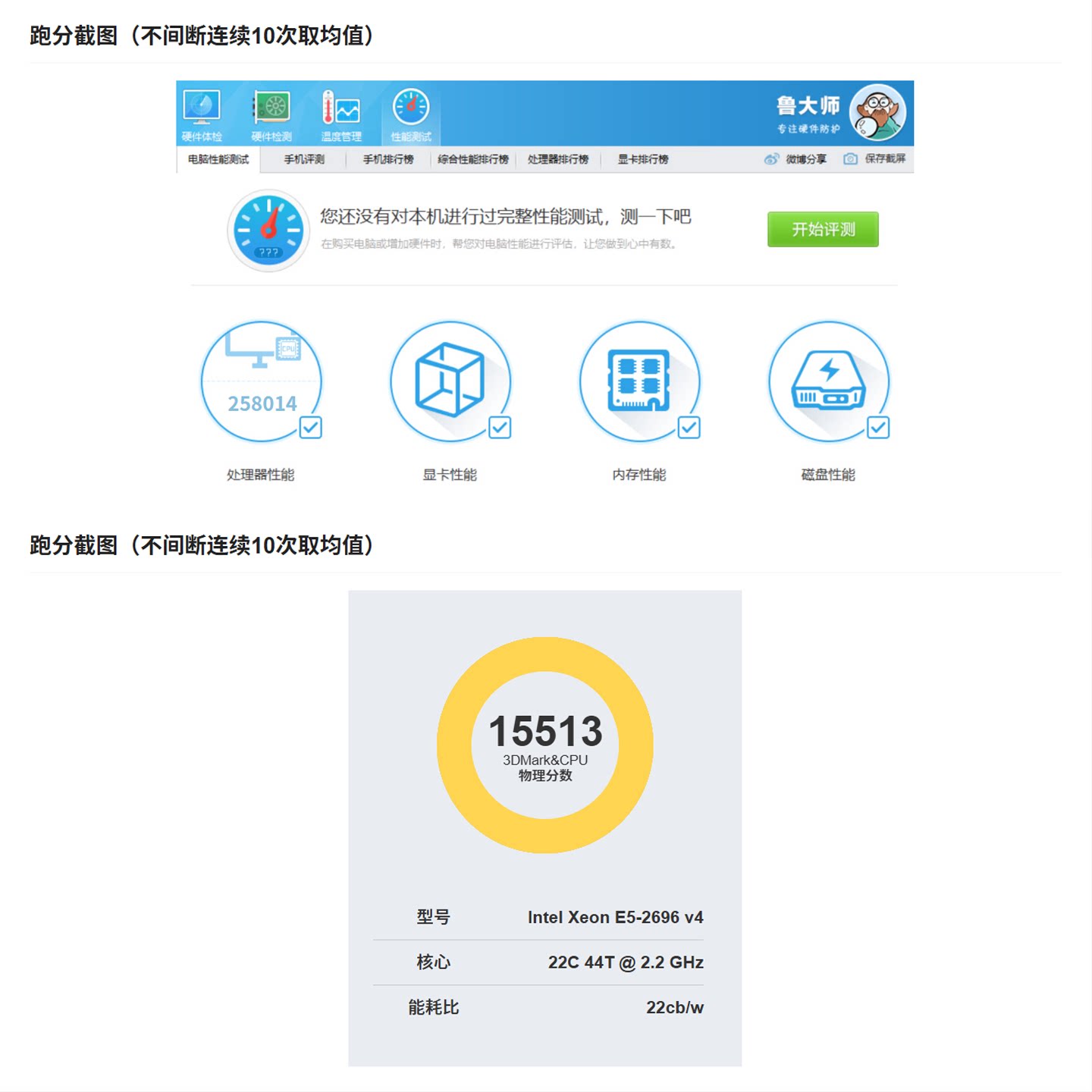
Task: Click the 处理器性能 label
Action: 261,475
